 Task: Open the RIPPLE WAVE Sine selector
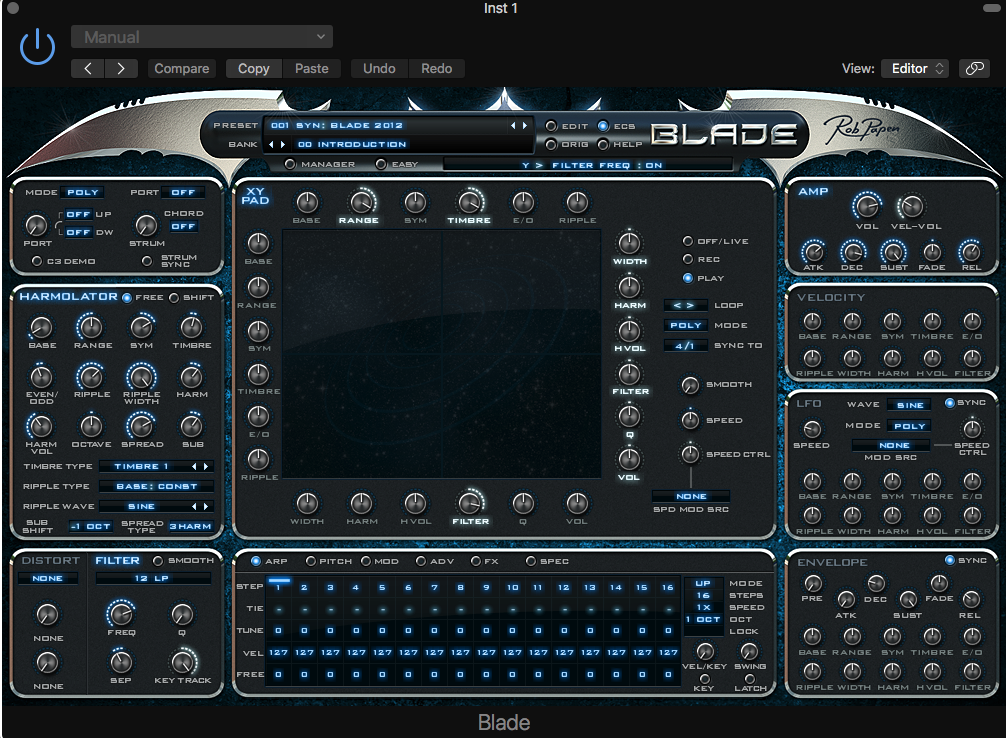[x=157, y=506]
